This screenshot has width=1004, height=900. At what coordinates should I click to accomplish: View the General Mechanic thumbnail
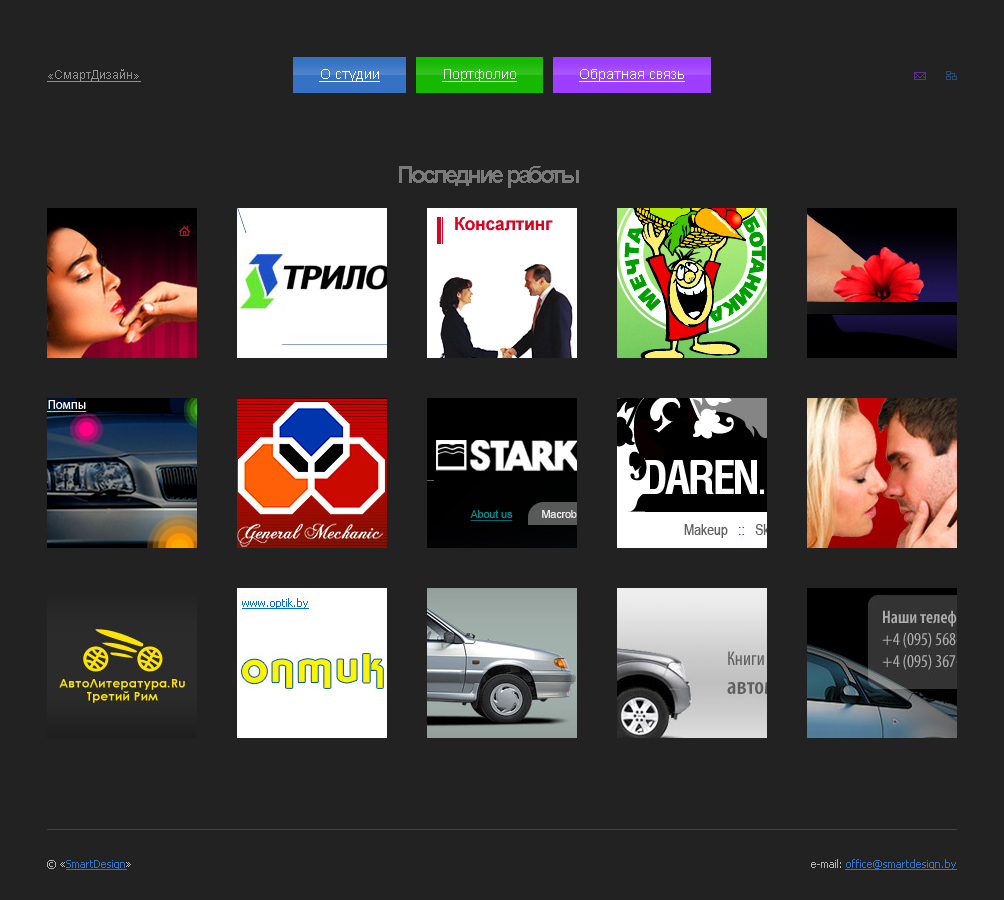312,473
